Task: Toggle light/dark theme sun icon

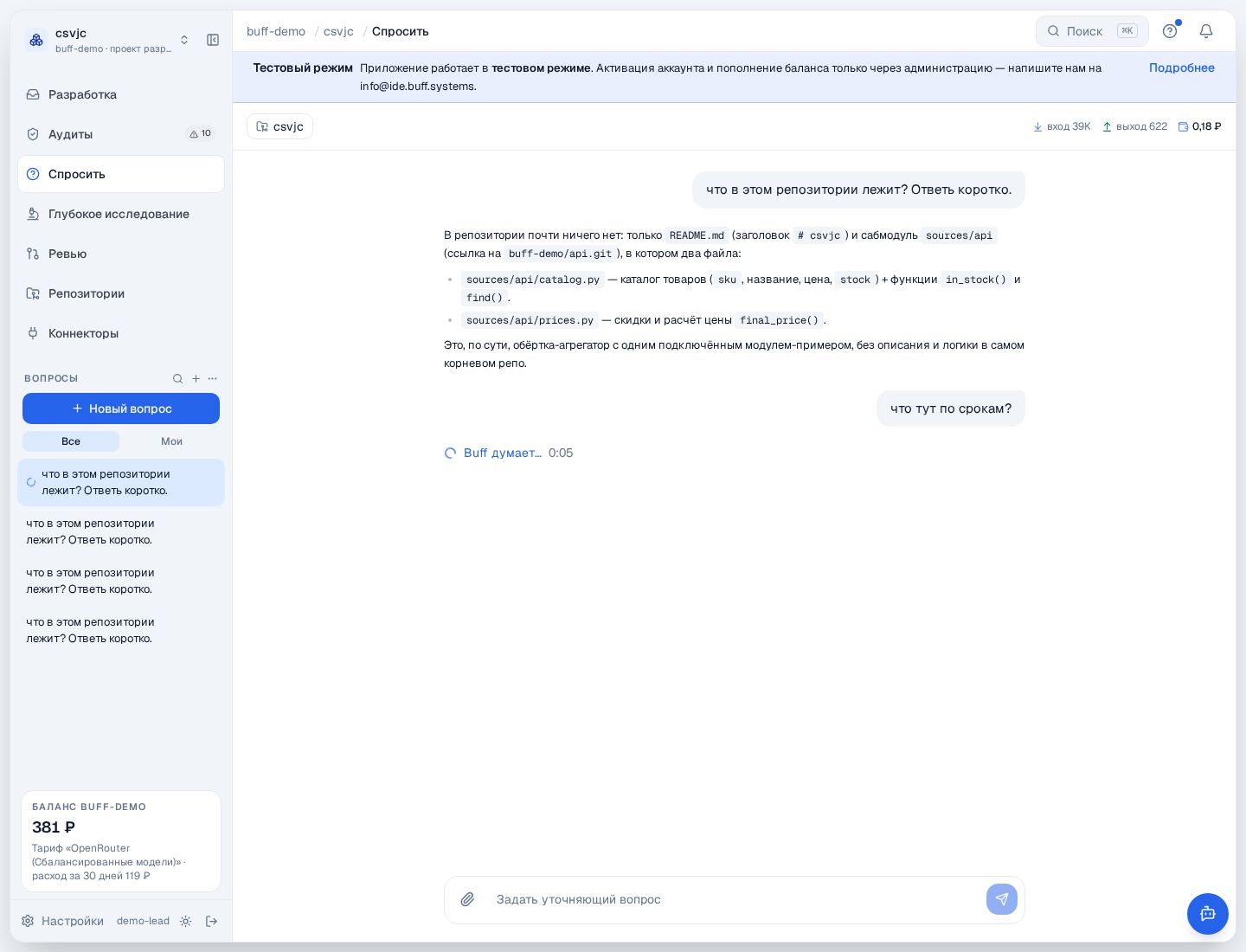Action: [185, 921]
